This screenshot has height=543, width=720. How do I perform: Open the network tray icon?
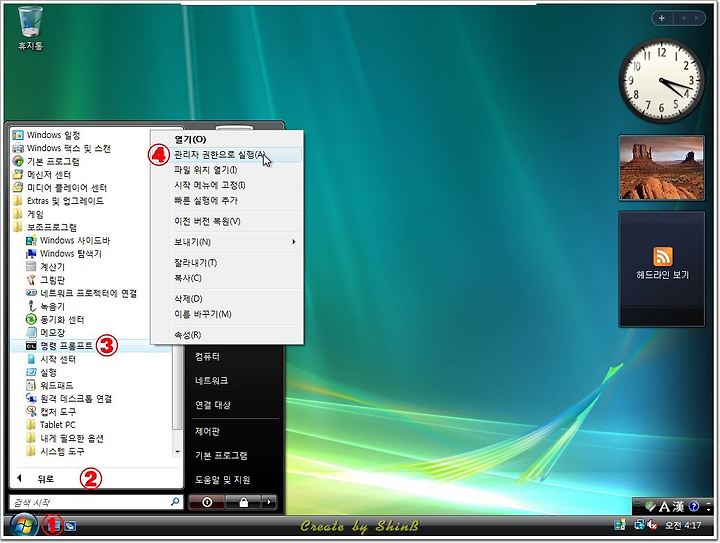pos(639,525)
